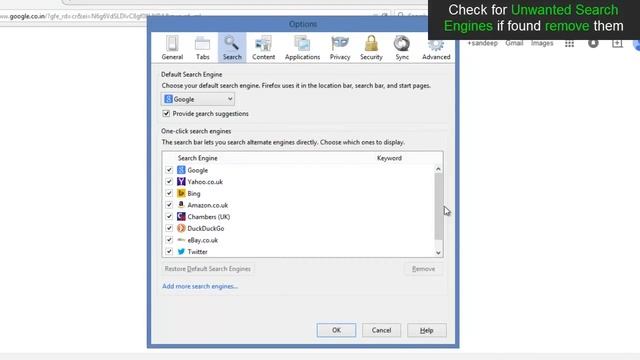Click the Google engine icon in list
The height and width of the screenshot is (360, 640).
click(181, 170)
